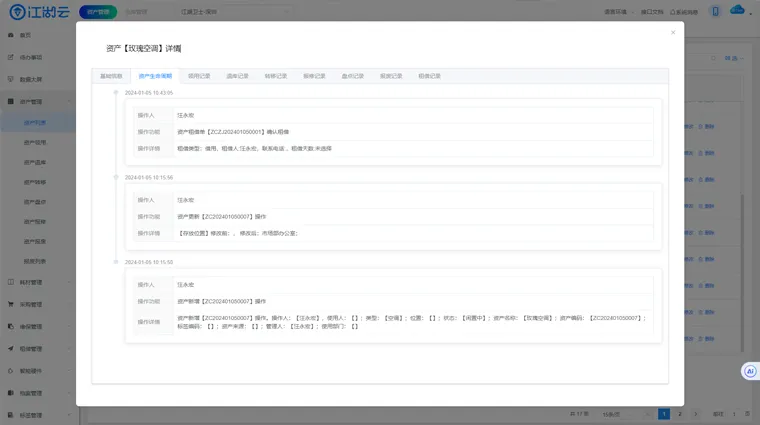Close the 资产【玫瑰空调】详情 dialog
Screen dimensions: 760x425
[673, 32]
